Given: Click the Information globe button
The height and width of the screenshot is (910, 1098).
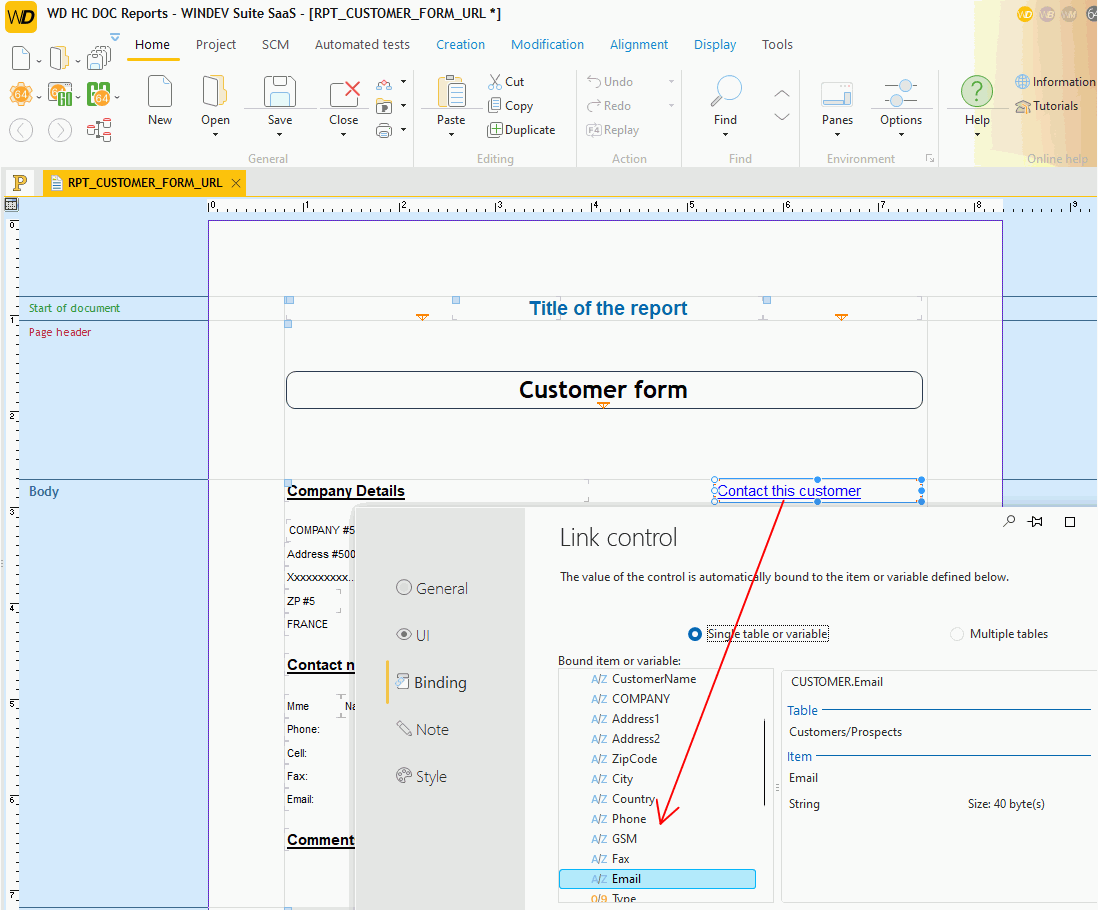Looking at the screenshot, I should pos(1055,82).
